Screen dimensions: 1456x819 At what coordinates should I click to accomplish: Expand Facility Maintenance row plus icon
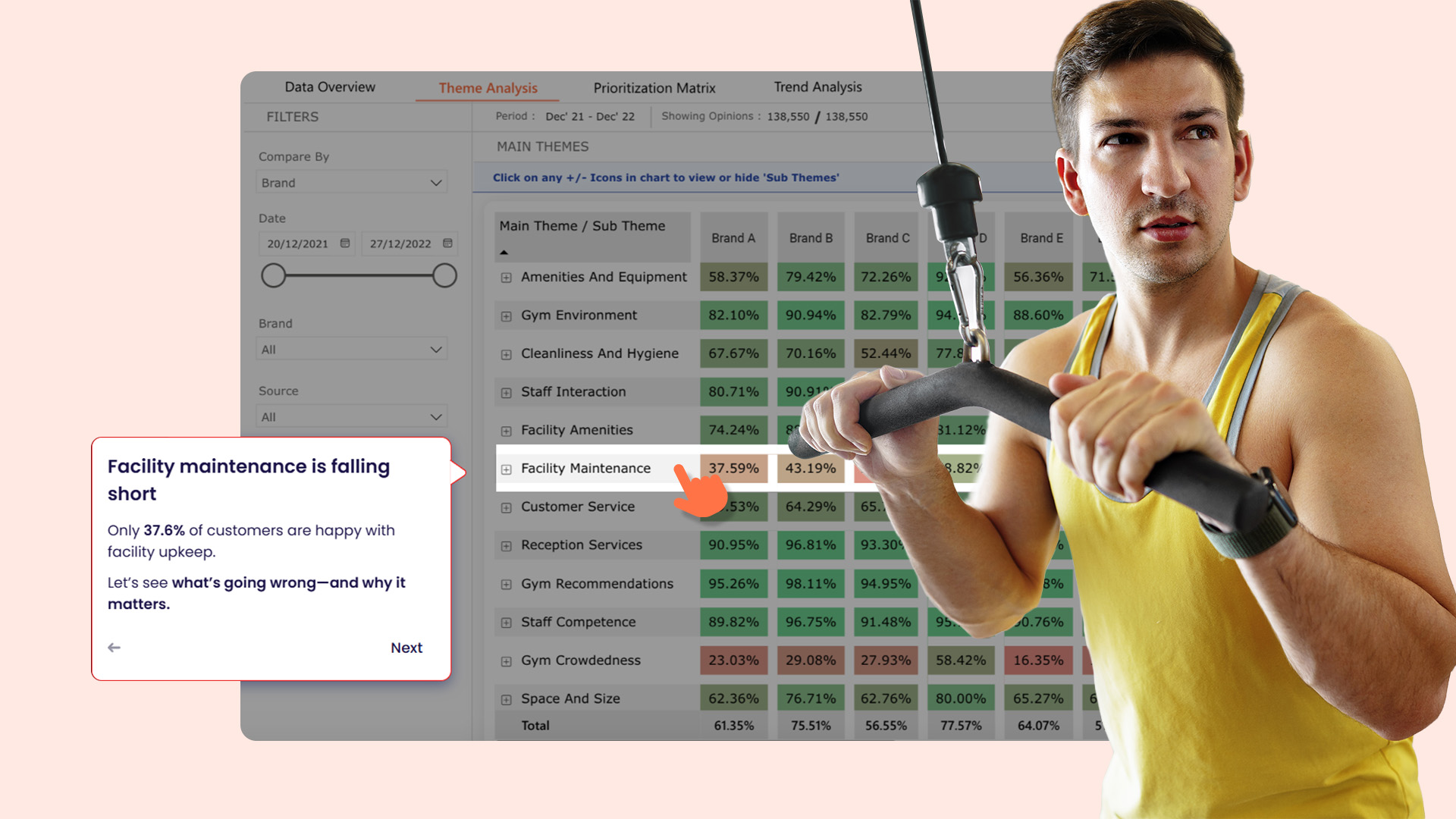(506, 469)
